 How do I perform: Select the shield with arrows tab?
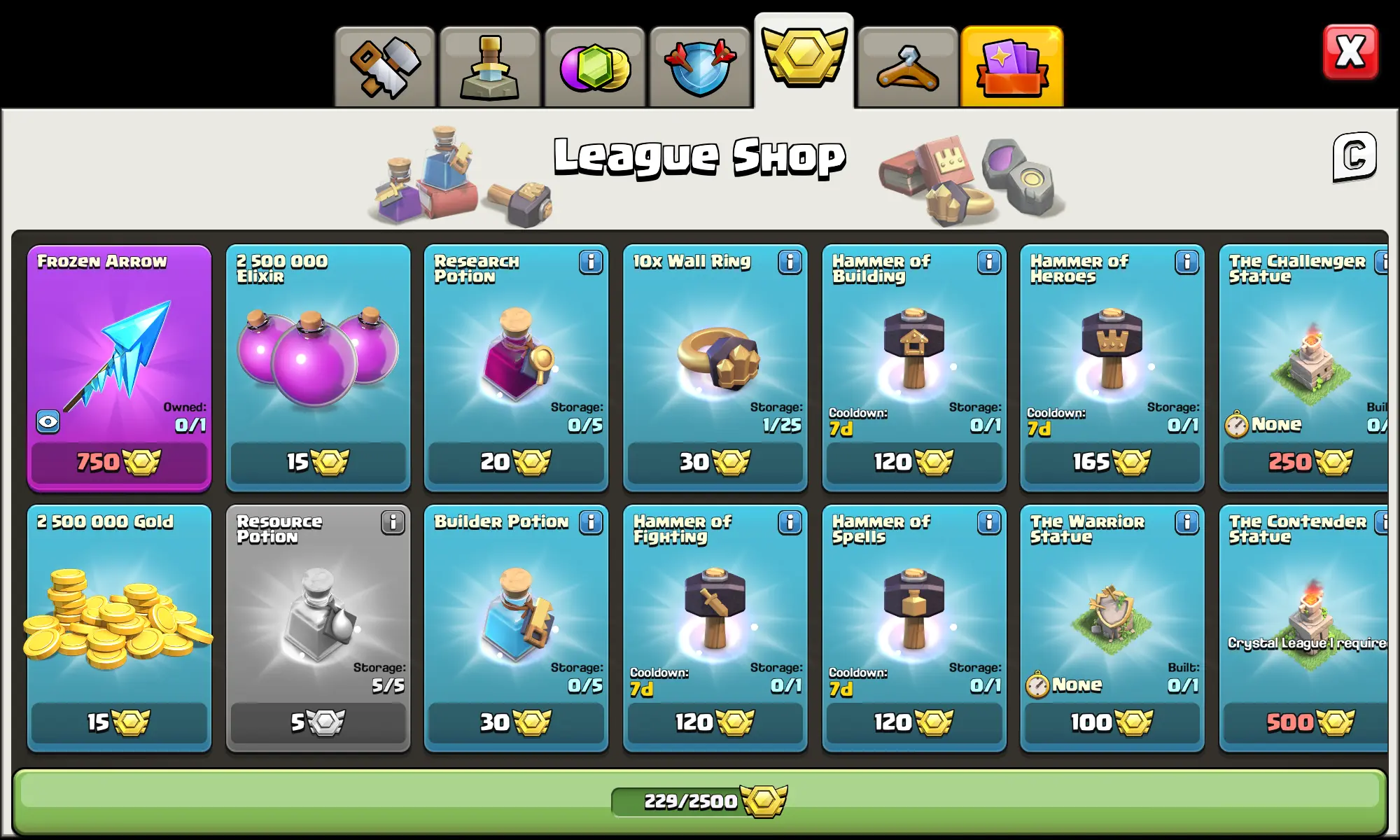click(x=699, y=67)
